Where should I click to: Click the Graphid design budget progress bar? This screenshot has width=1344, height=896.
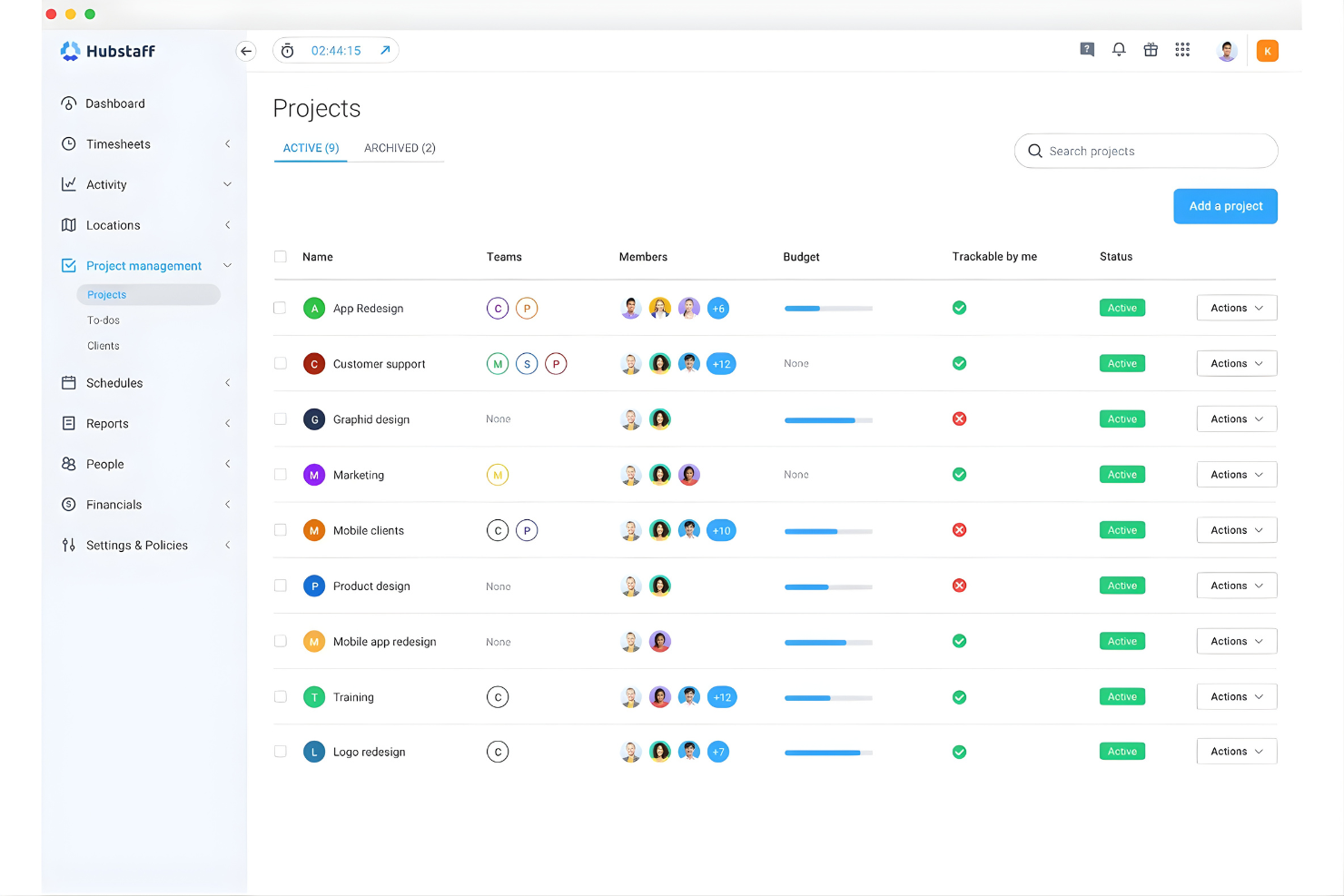(x=827, y=419)
